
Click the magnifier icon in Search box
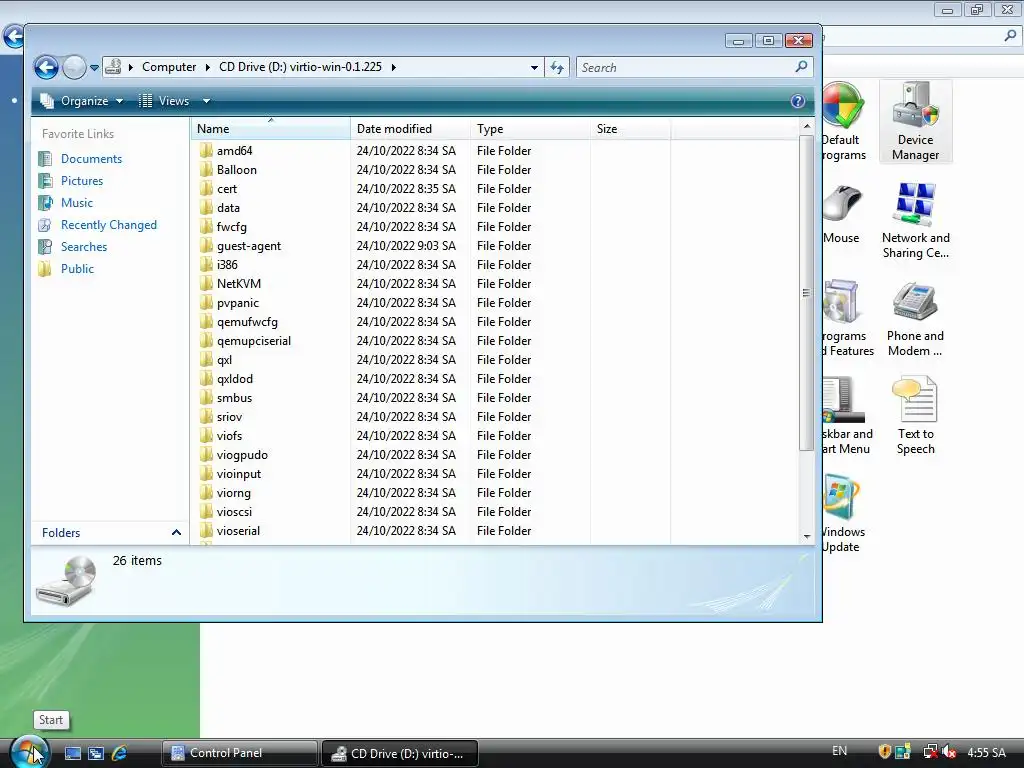pyautogui.click(x=801, y=67)
